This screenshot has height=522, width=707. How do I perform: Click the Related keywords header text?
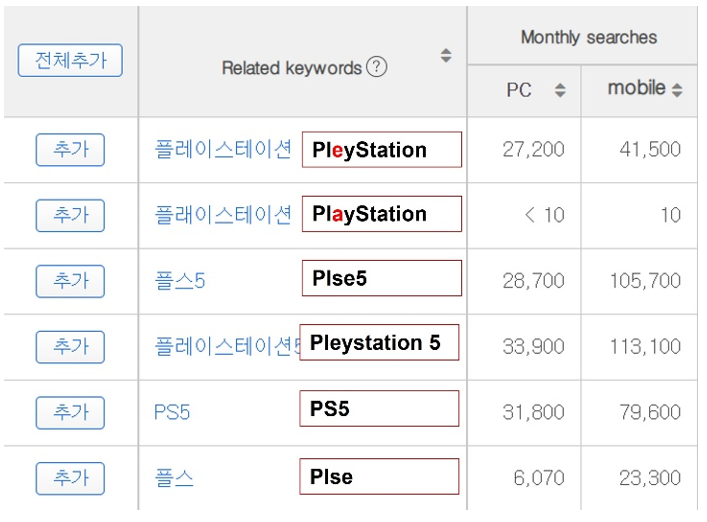click(292, 68)
